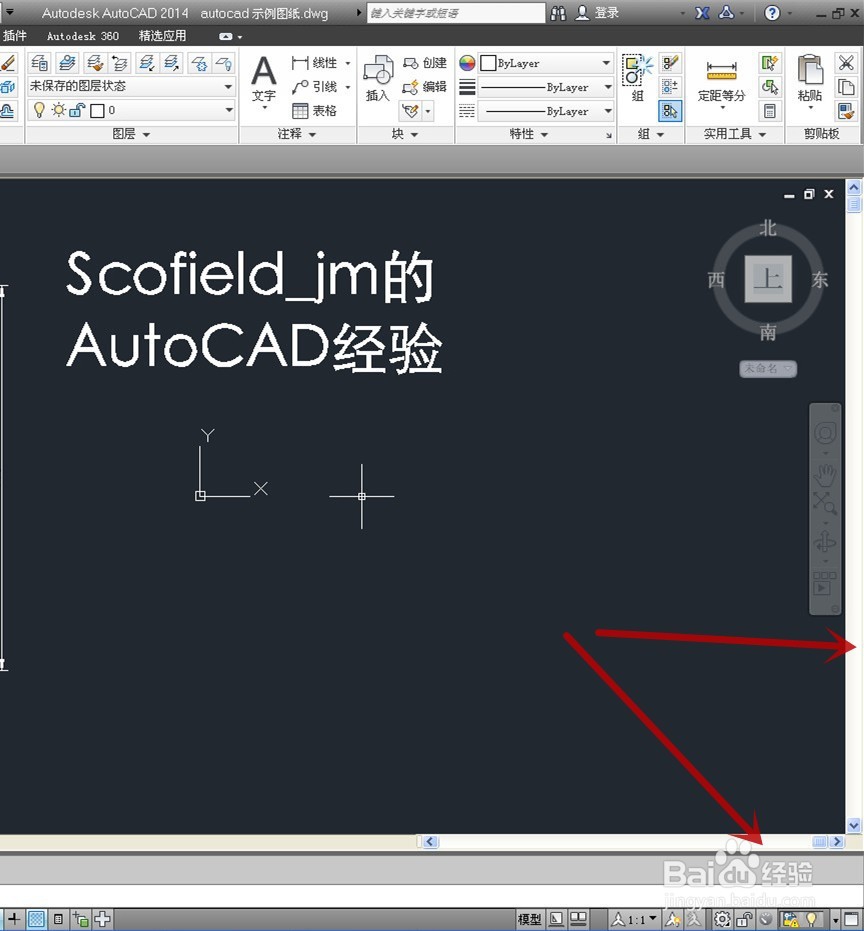Open the 1:1 annotation scale dropdown
The width and height of the screenshot is (864, 931).
635,919
